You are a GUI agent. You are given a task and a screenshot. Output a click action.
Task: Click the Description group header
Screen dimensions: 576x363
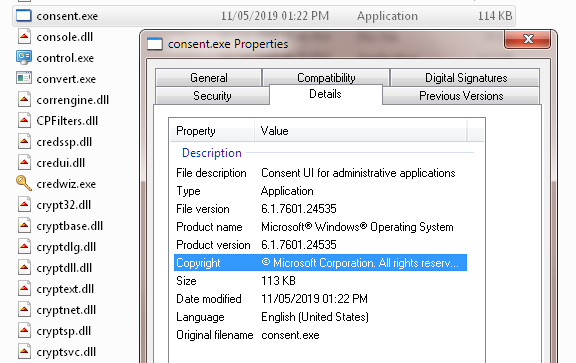click(212, 153)
